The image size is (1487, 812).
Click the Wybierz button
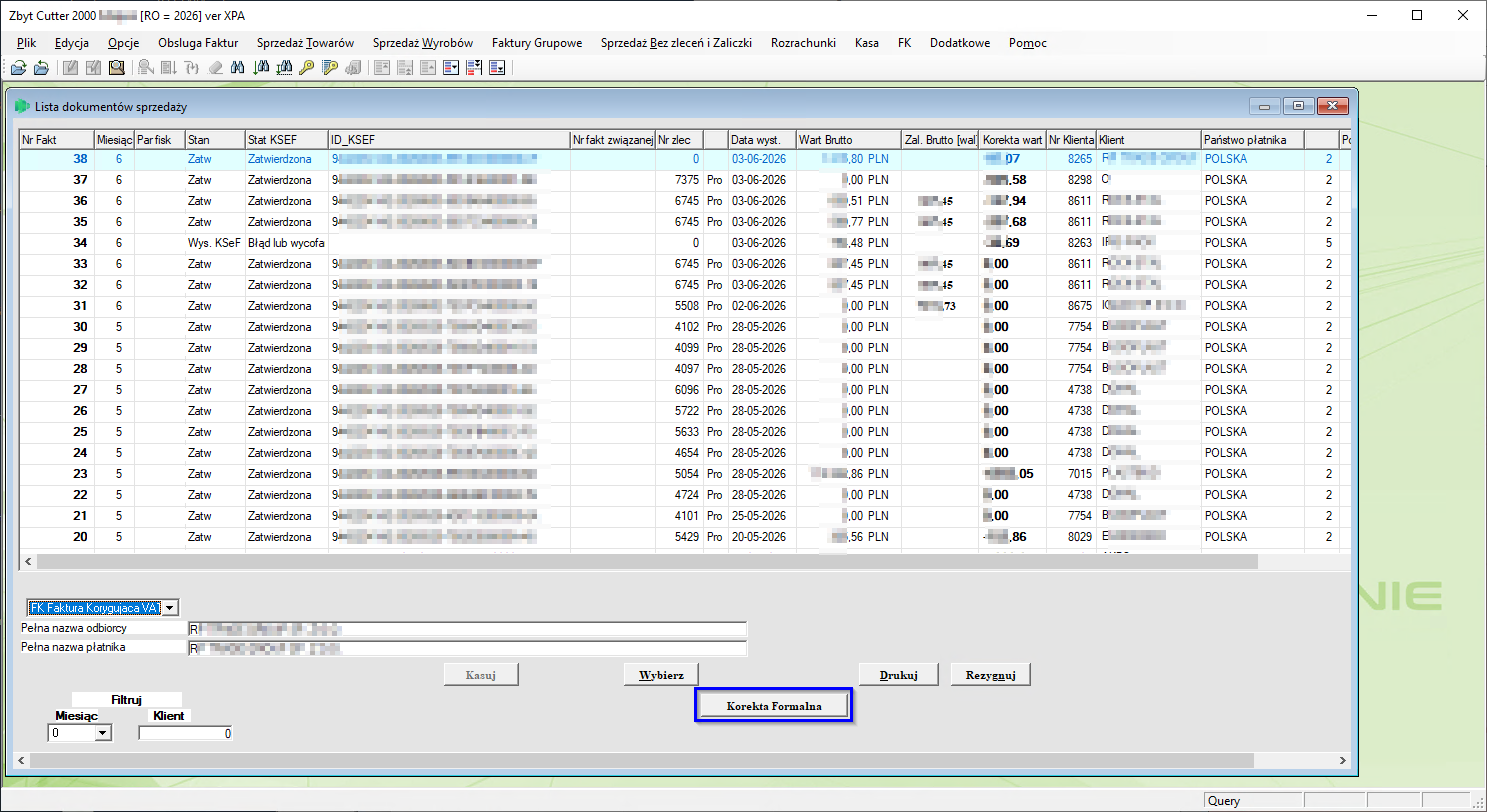(x=661, y=674)
